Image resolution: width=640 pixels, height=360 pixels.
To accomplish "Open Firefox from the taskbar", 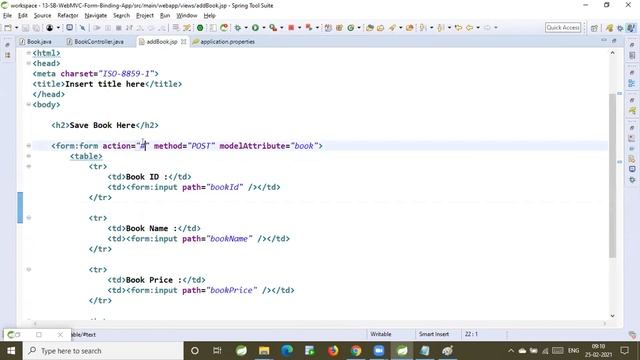I will (333, 351).
